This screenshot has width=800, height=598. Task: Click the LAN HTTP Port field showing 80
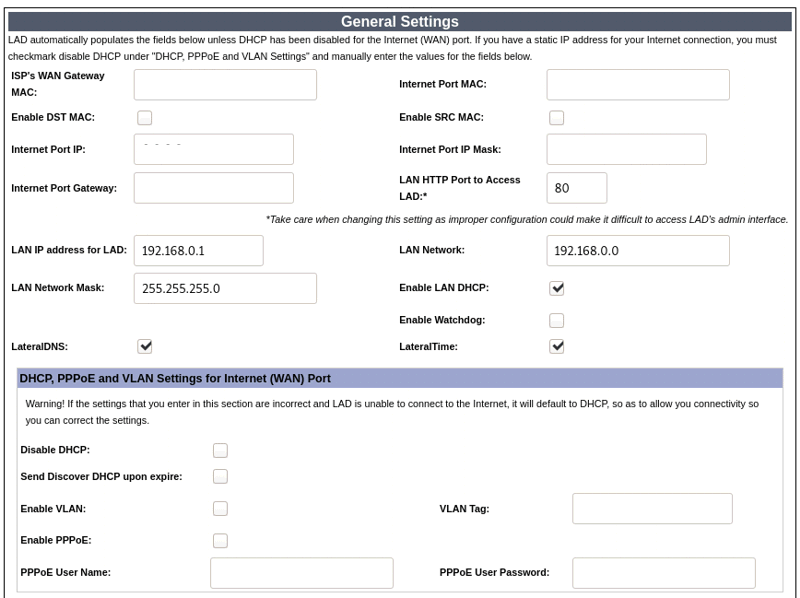click(x=577, y=188)
